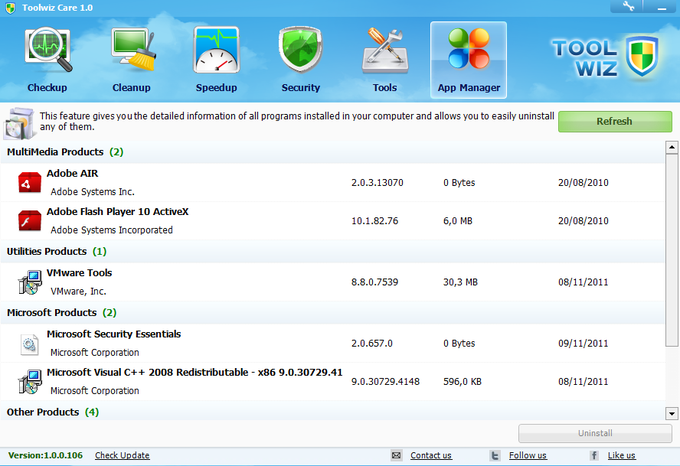The height and width of the screenshot is (466, 680).
Task: Click the Toolwiz shield logo
Action: [642, 56]
